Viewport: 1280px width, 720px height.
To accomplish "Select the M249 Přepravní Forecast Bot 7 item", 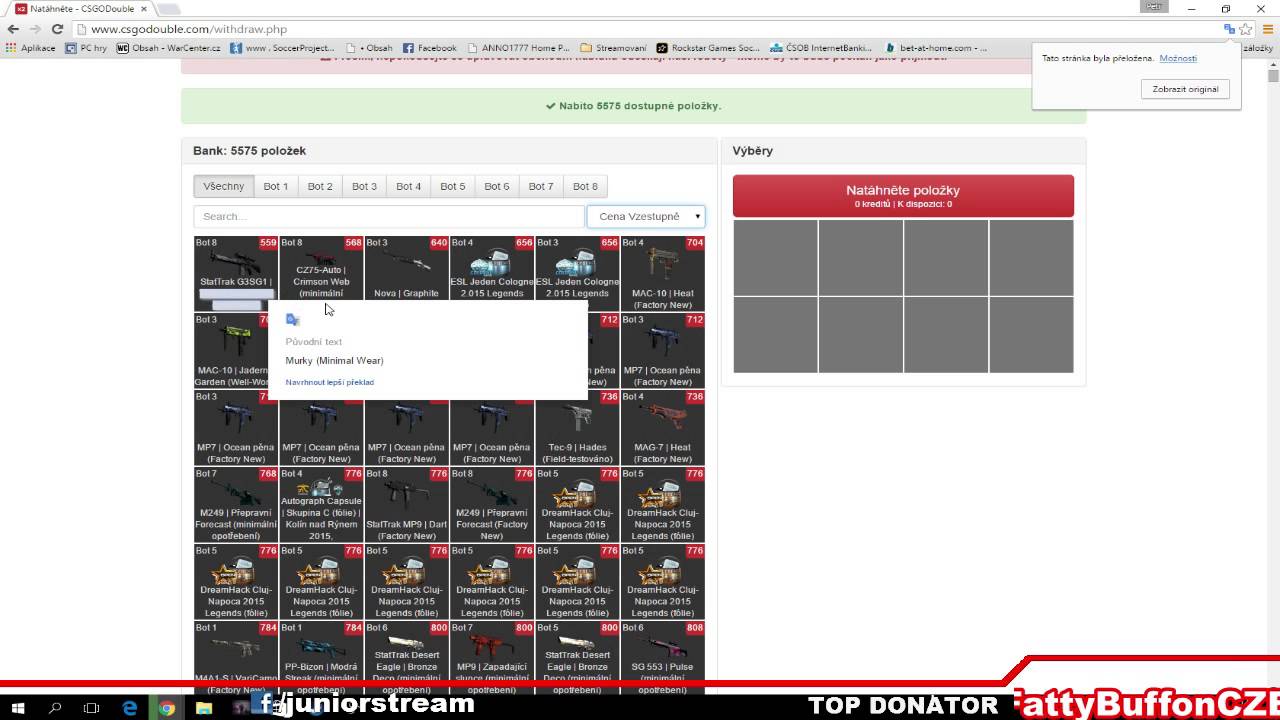I will (x=236, y=504).
